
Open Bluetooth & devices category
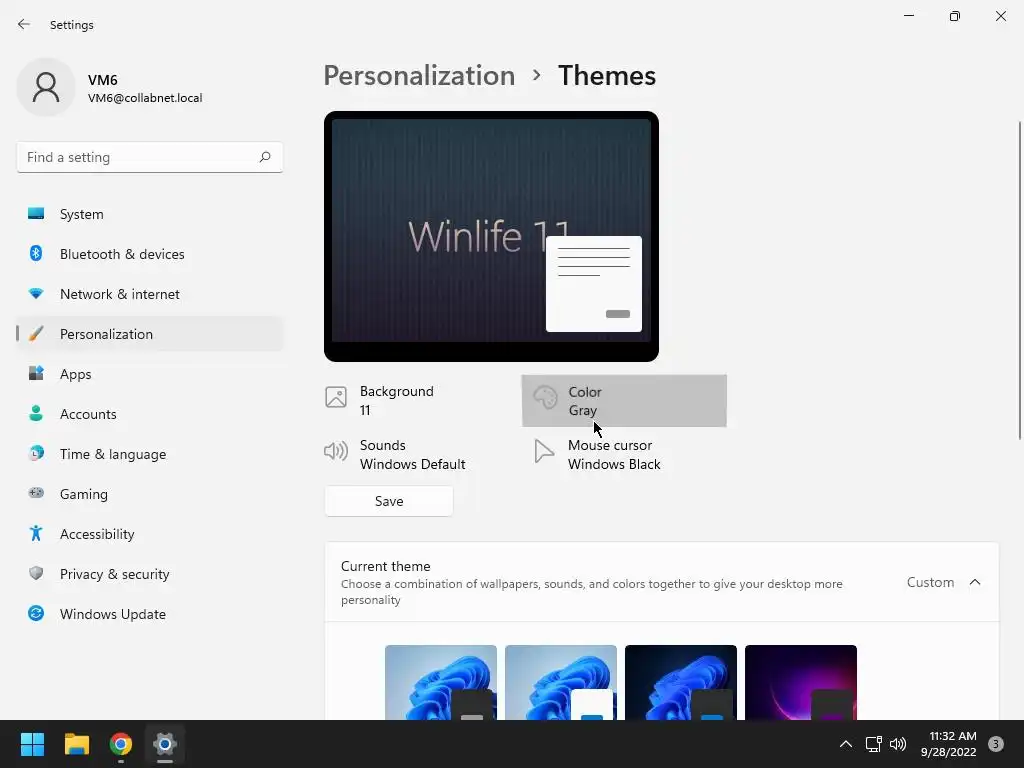tap(150, 254)
